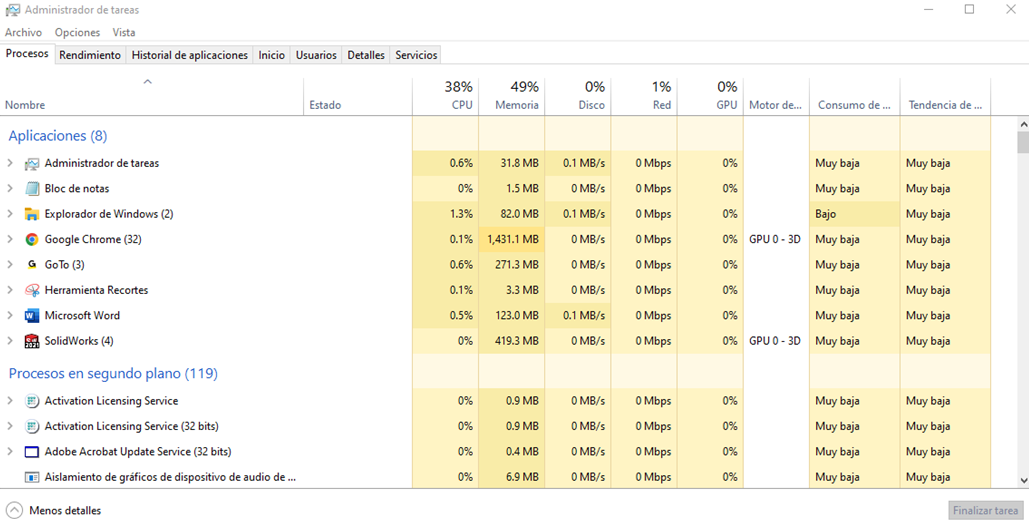
Task: Open the Servicios tab
Action: coord(416,55)
